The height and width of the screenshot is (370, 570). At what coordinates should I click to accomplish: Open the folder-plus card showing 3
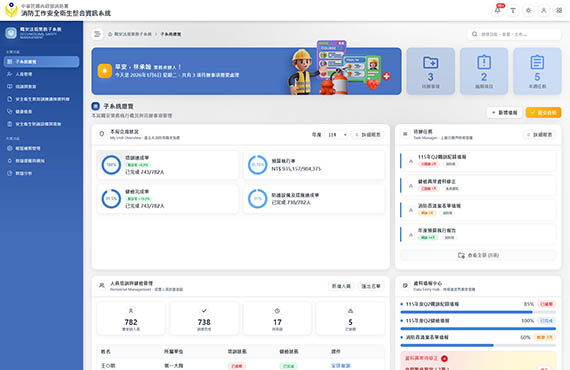pyautogui.click(x=430, y=71)
